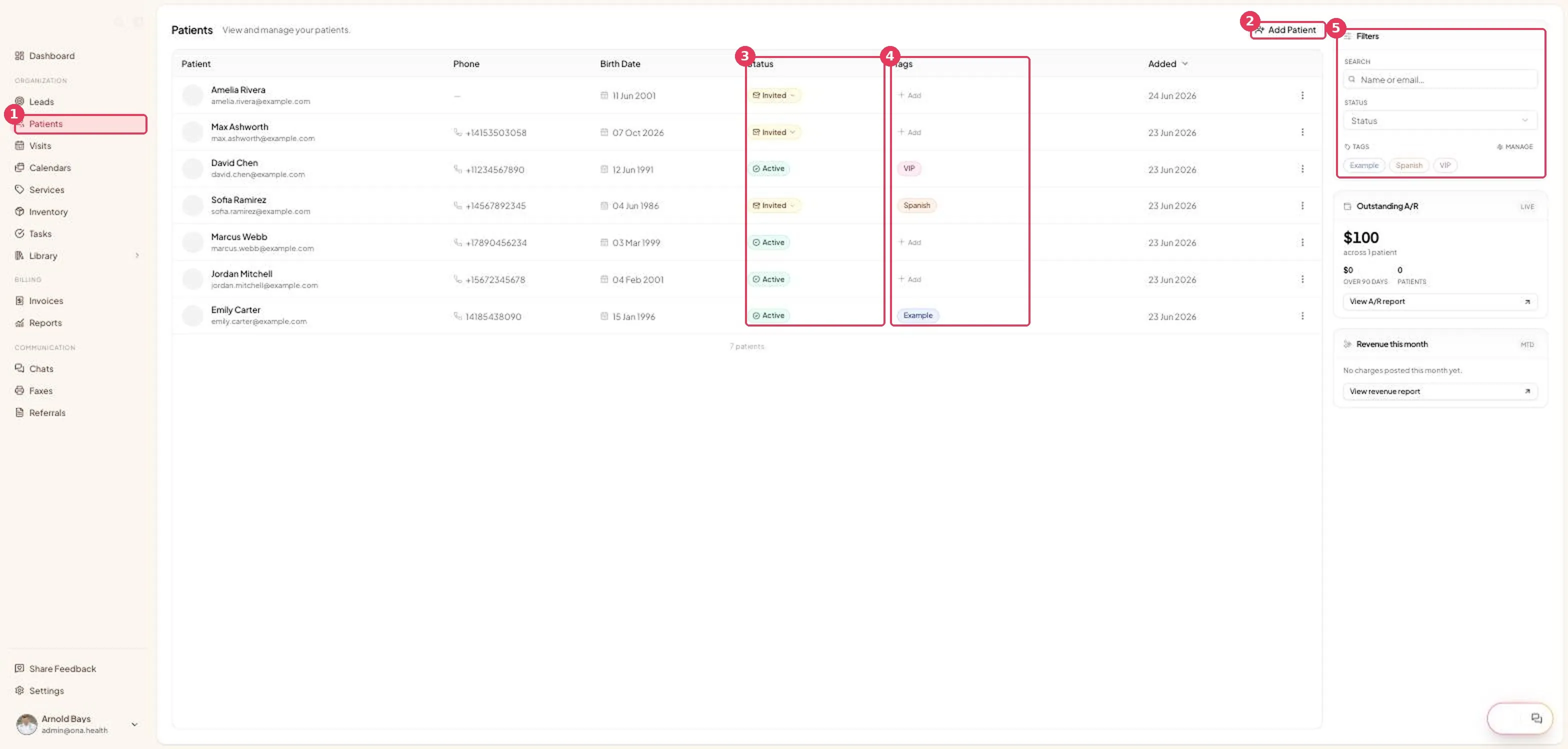This screenshot has height=749, width=1568.
Task: Expand Arnold Bays account menu
Action: pyautogui.click(x=134, y=724)
